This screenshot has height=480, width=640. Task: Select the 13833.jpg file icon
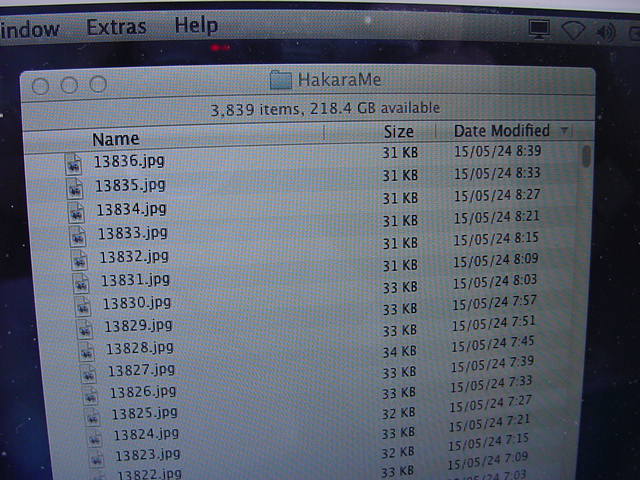point(78,236)
